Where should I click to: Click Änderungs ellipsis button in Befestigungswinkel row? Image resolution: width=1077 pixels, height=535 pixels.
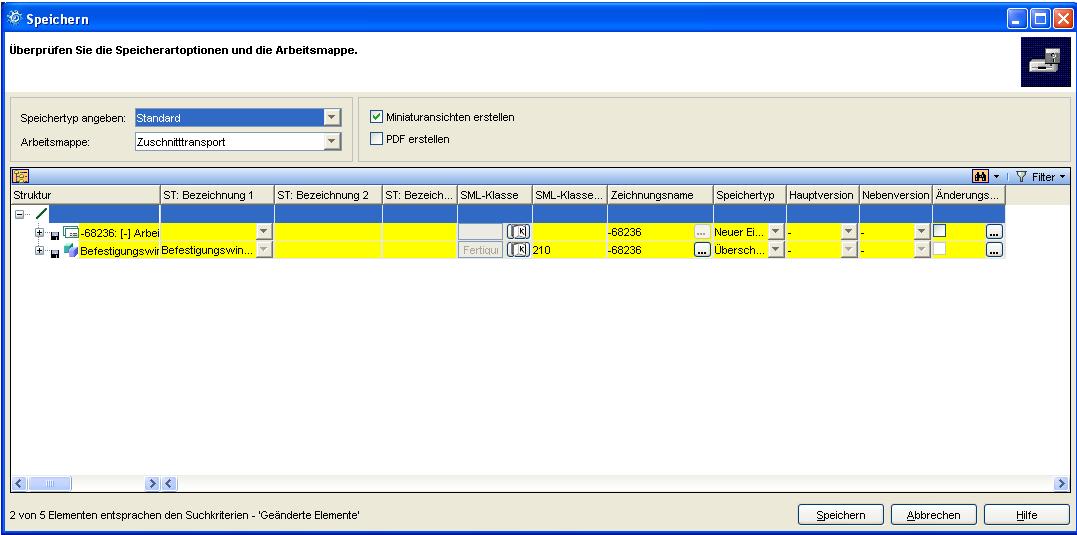point(994,250)
